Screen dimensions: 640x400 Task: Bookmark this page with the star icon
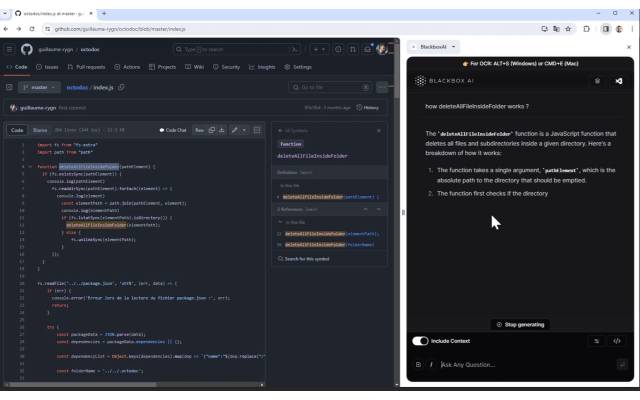[568, 29]
